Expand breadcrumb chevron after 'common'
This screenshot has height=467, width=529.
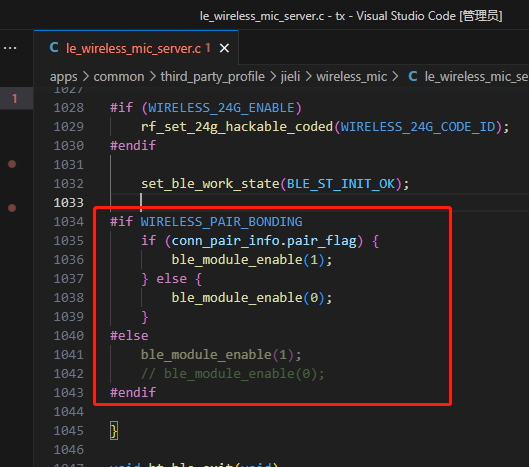(x=153, y=77)
